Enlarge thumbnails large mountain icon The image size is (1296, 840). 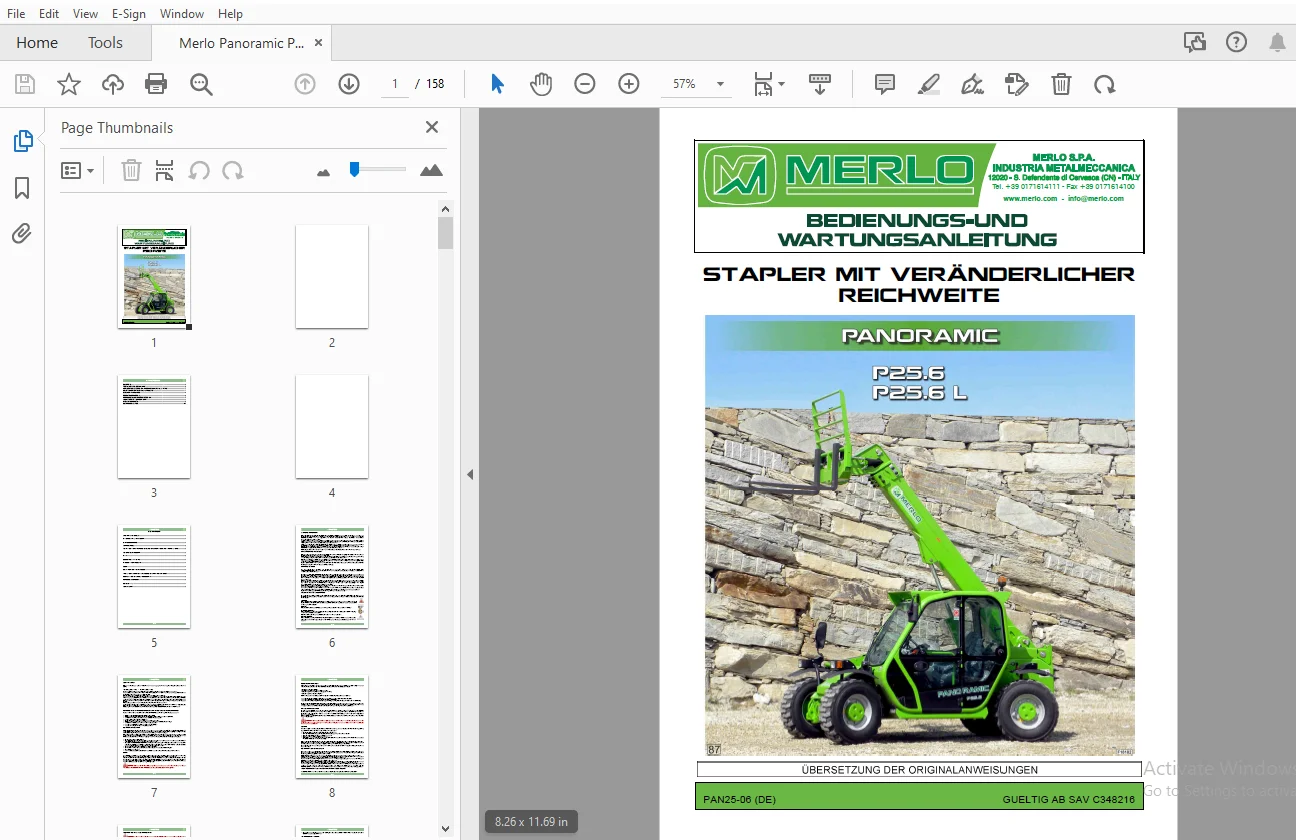click(x=431, y=171)
